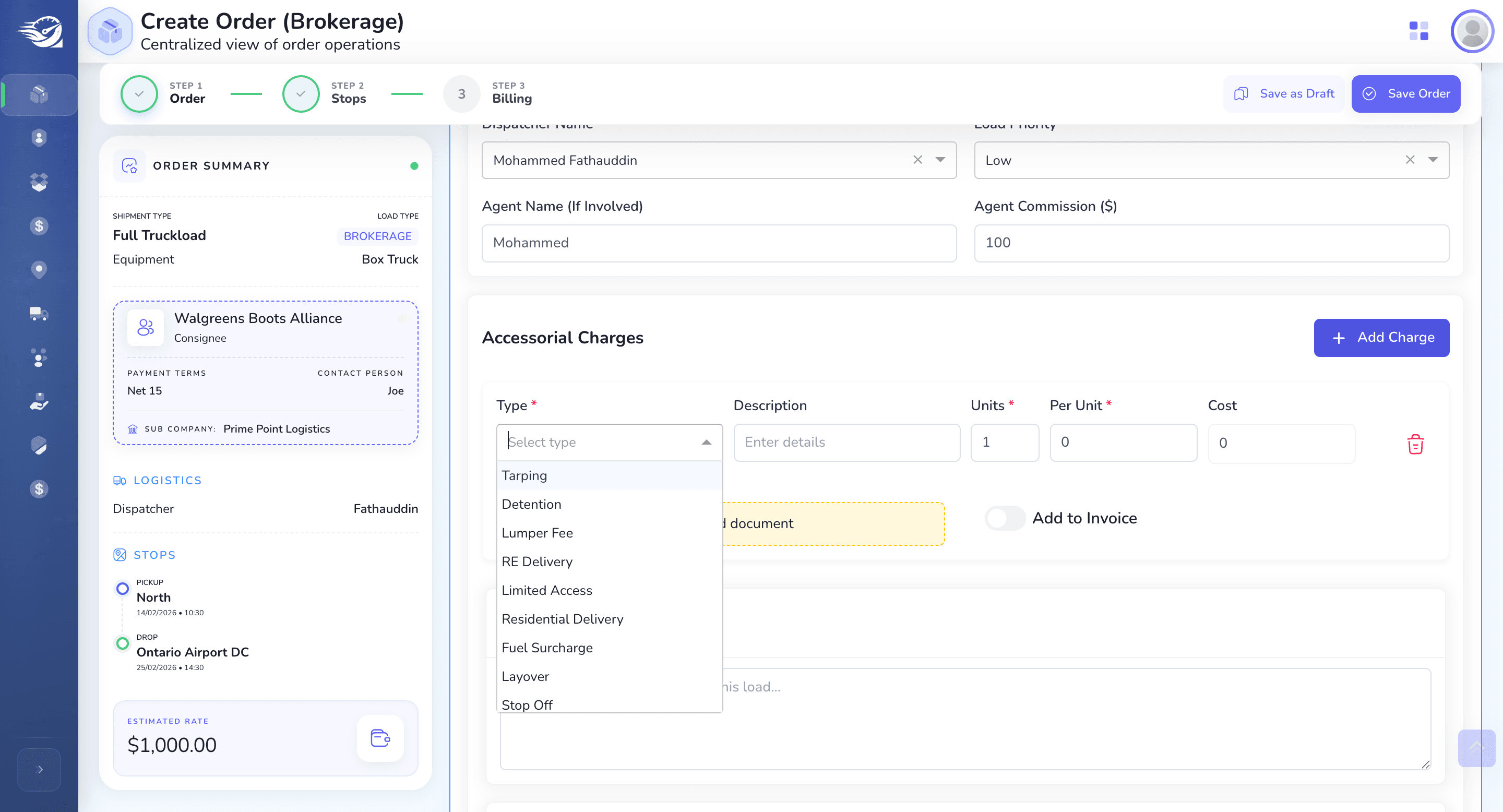The height and width of the screenshot is (812, 1503).
Task: Open the upper dollar coin sidebar icon
Action: click(39, 226)
